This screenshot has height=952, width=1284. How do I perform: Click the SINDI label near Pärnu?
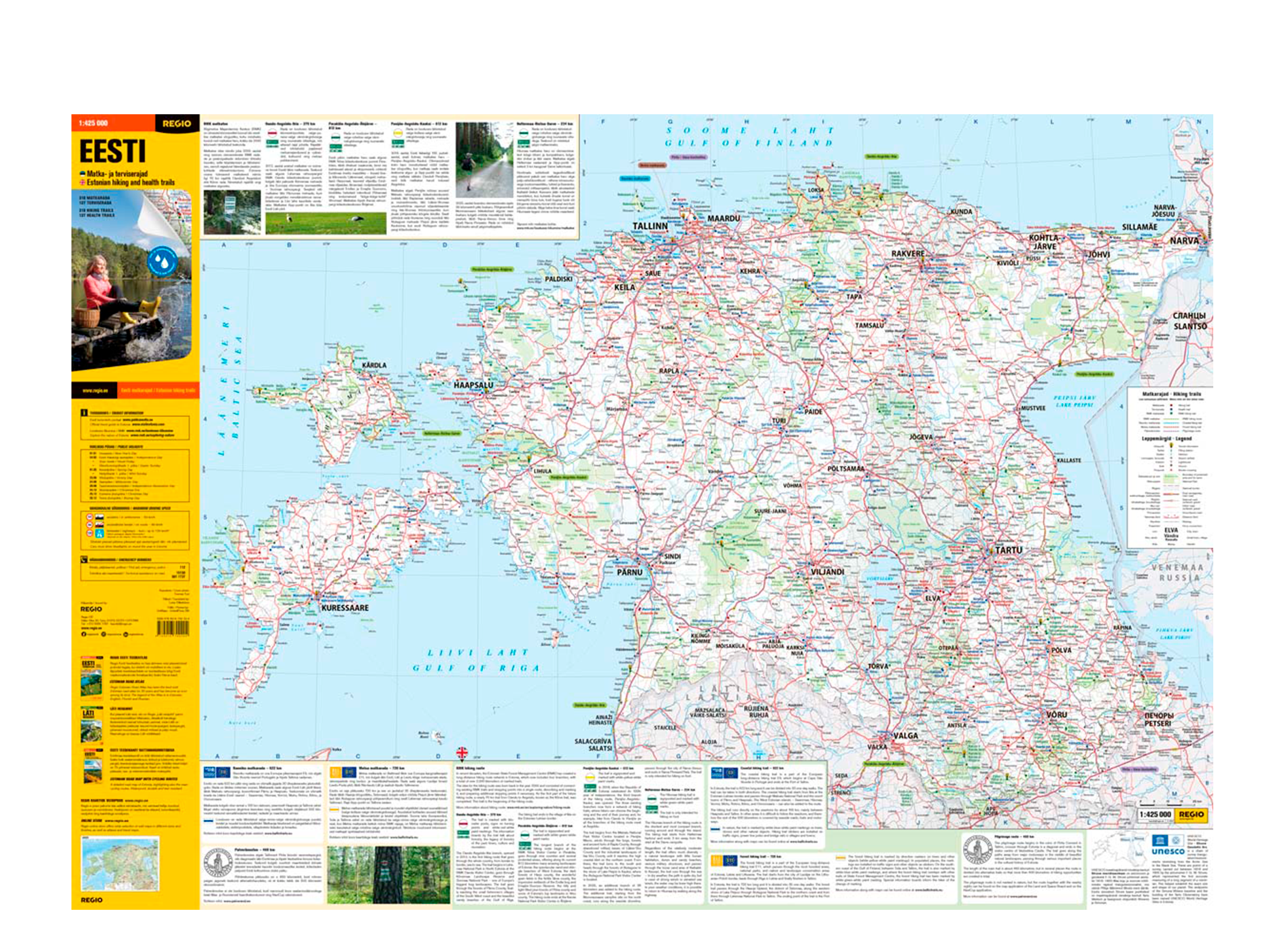[672, 556]
